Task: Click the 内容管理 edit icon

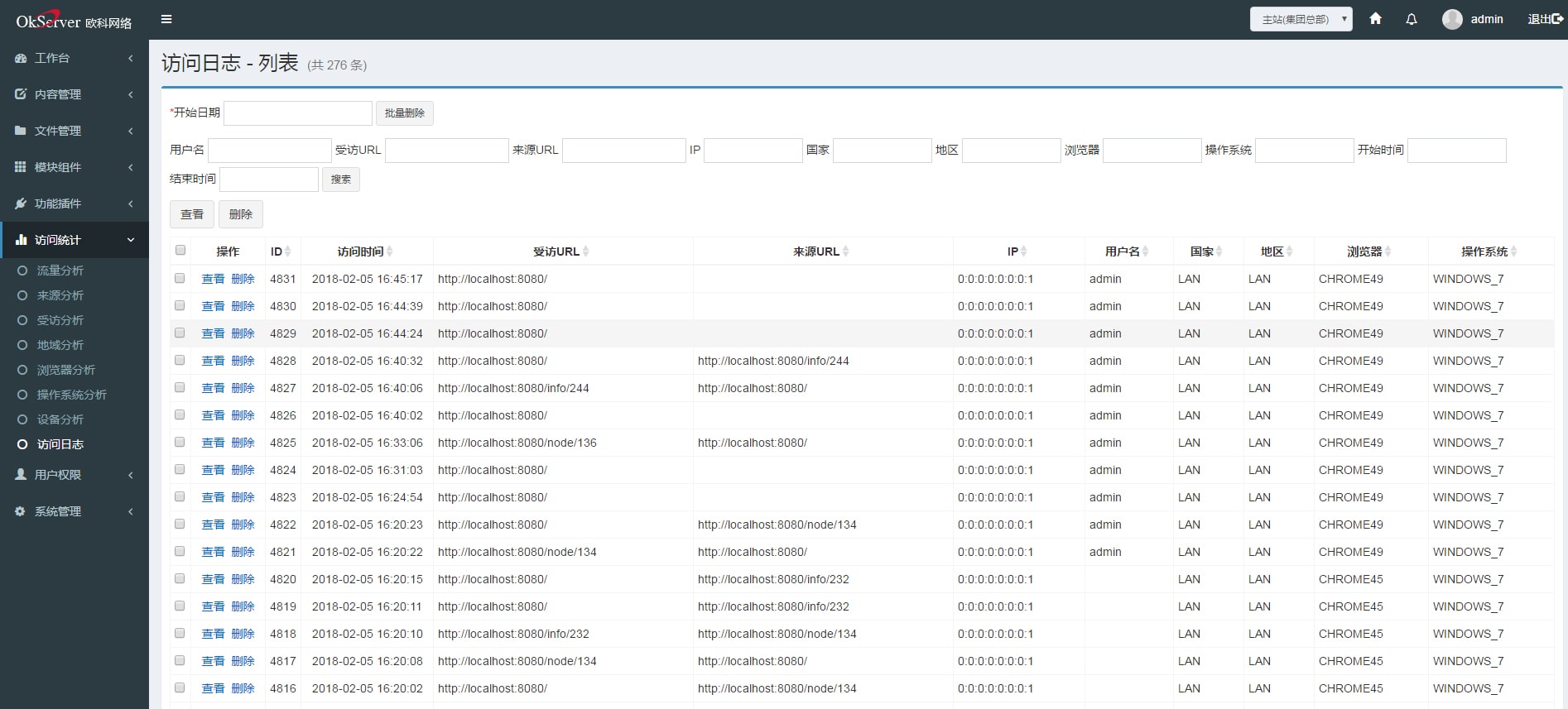Action: (21, 94)
